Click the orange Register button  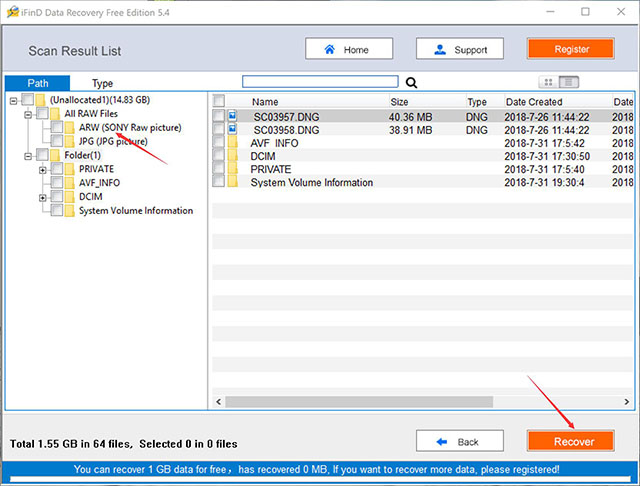click(571, 49)
